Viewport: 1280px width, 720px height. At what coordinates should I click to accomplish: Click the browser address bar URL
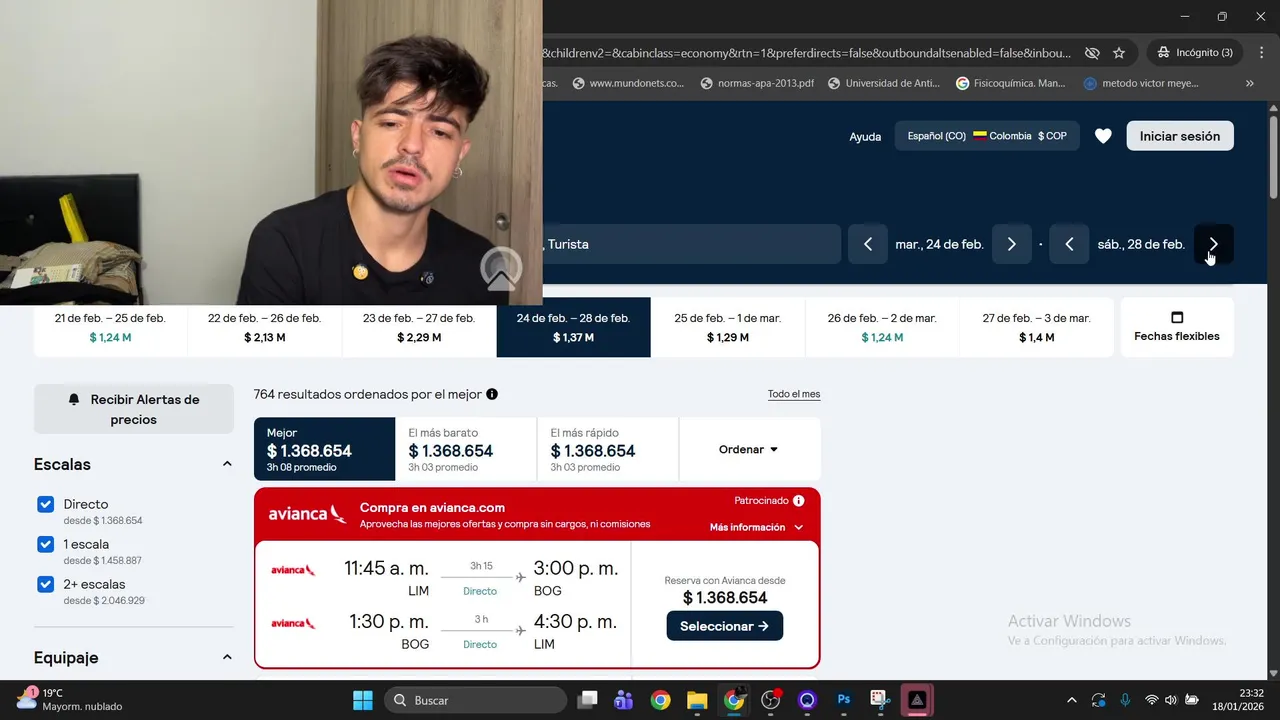click(x=806, y=52)
